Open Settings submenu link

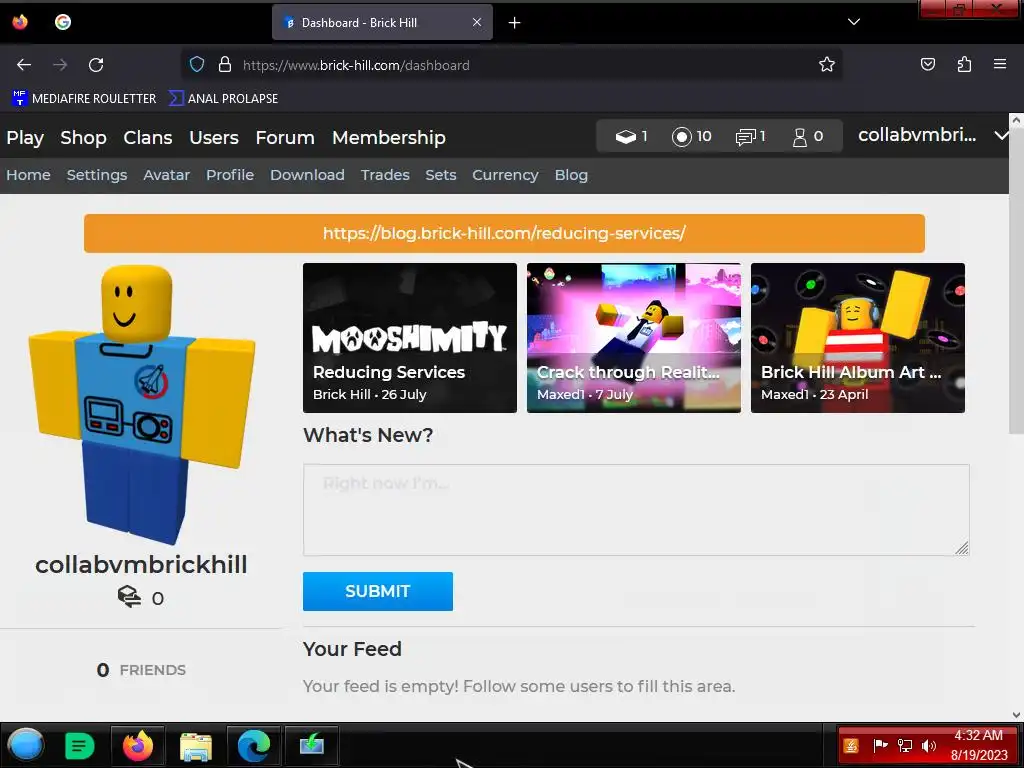point(97,175)
